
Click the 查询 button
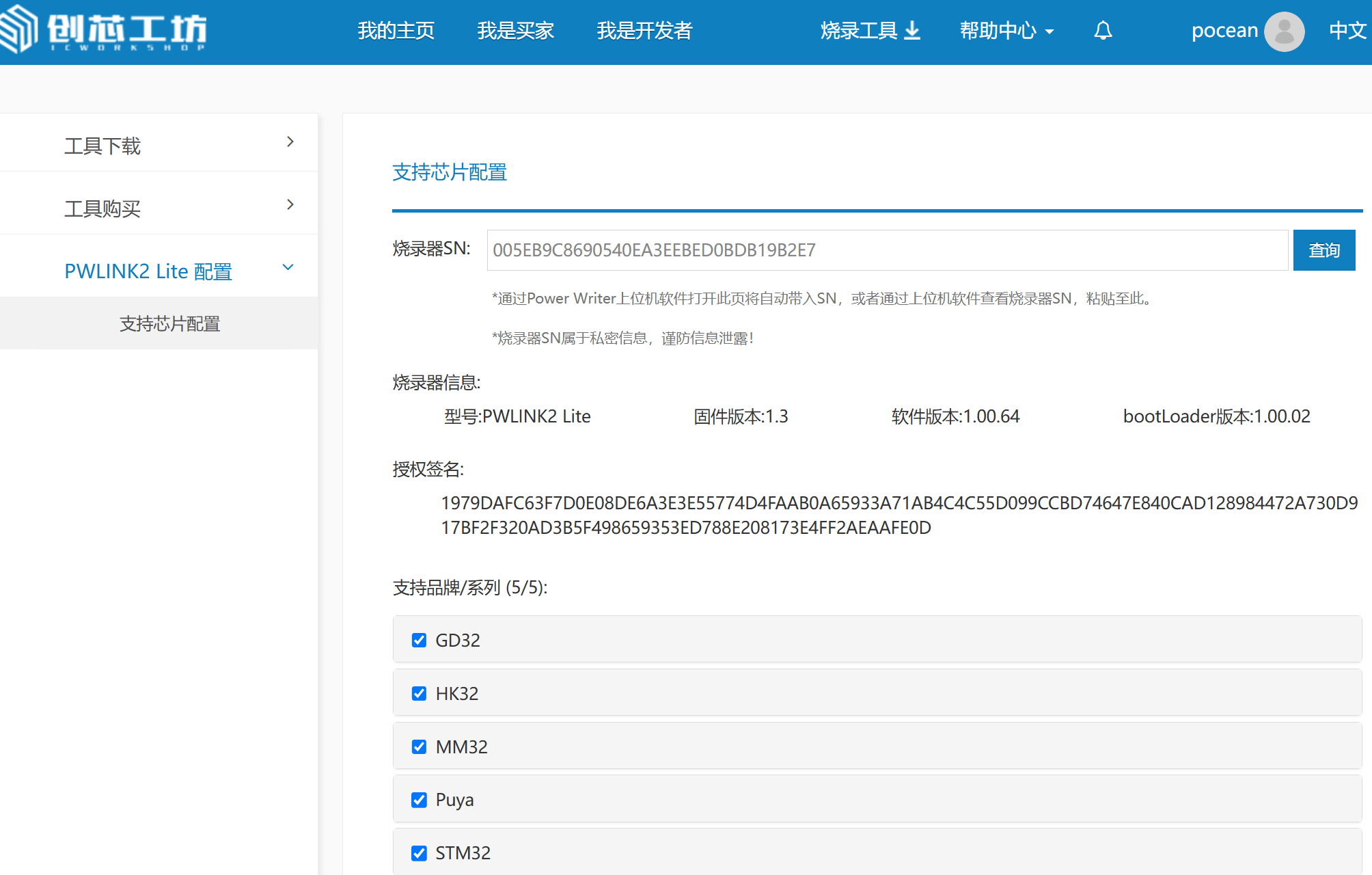[x=1324, y=250]
